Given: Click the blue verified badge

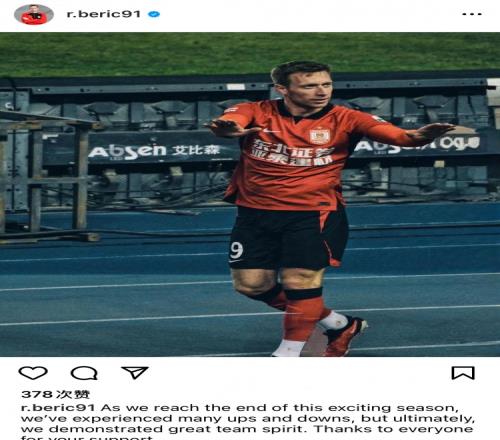Looking at the screenshot, I should click(x=154, y=14).
